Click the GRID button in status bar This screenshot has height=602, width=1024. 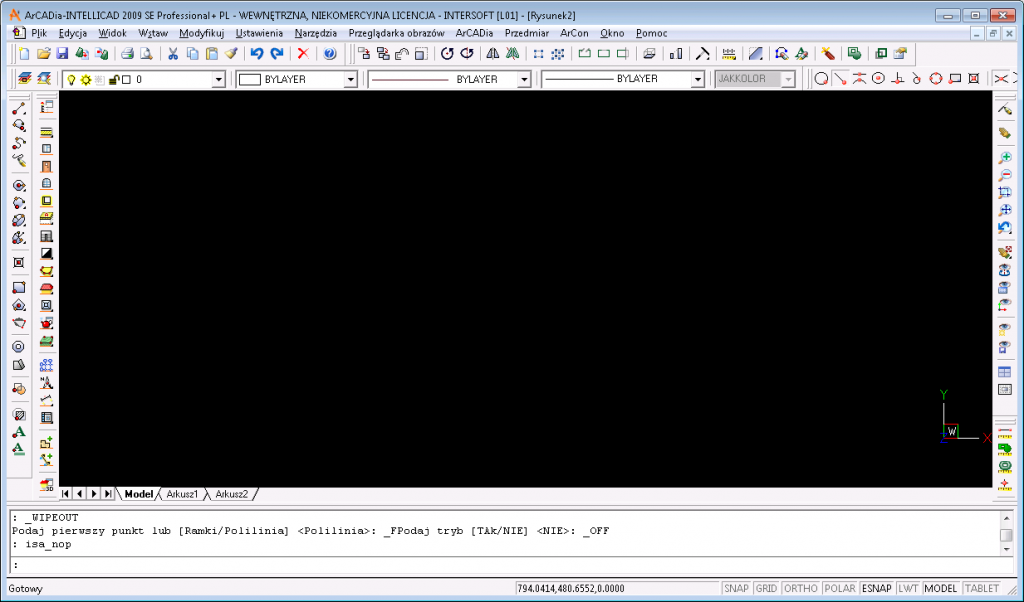point(766,589)
